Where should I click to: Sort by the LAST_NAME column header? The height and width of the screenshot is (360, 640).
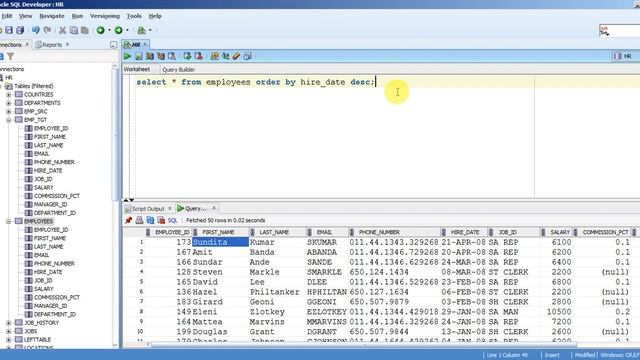pos(274,232)
